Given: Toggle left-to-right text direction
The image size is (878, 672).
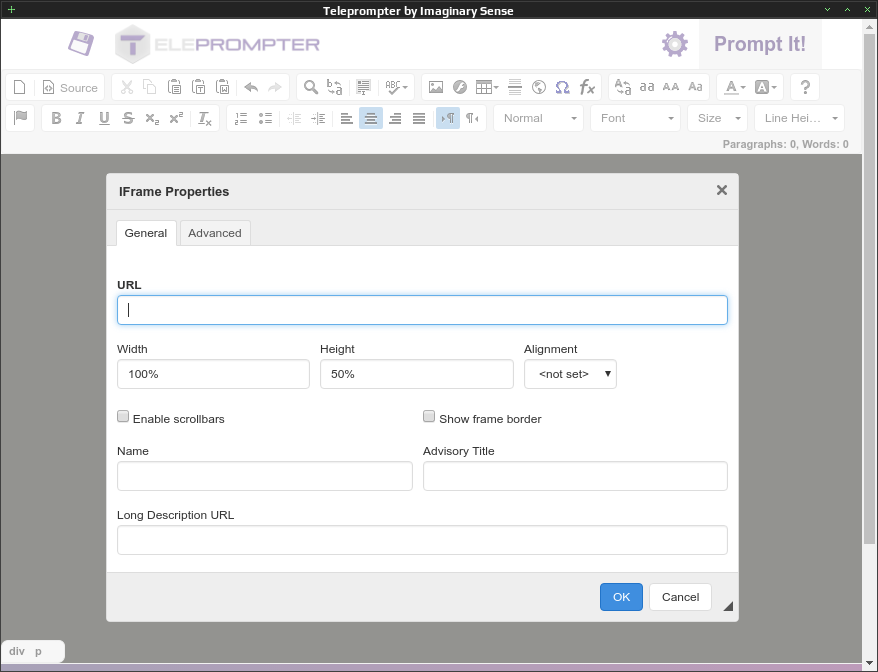Looking at the screenshot, I should coord(448,118).
